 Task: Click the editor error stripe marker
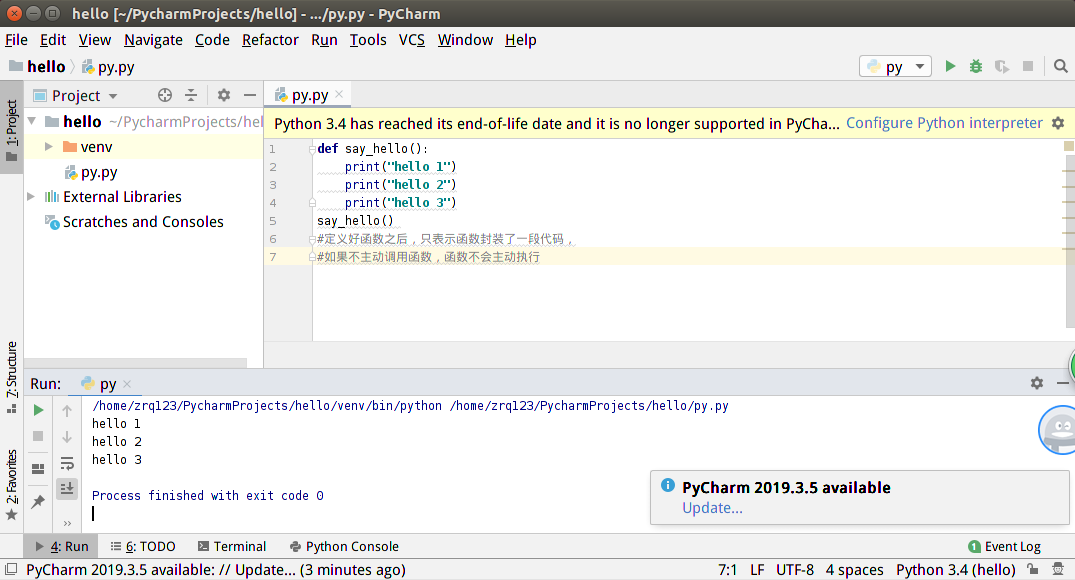pyautogui.click(x=1068, y=146)
